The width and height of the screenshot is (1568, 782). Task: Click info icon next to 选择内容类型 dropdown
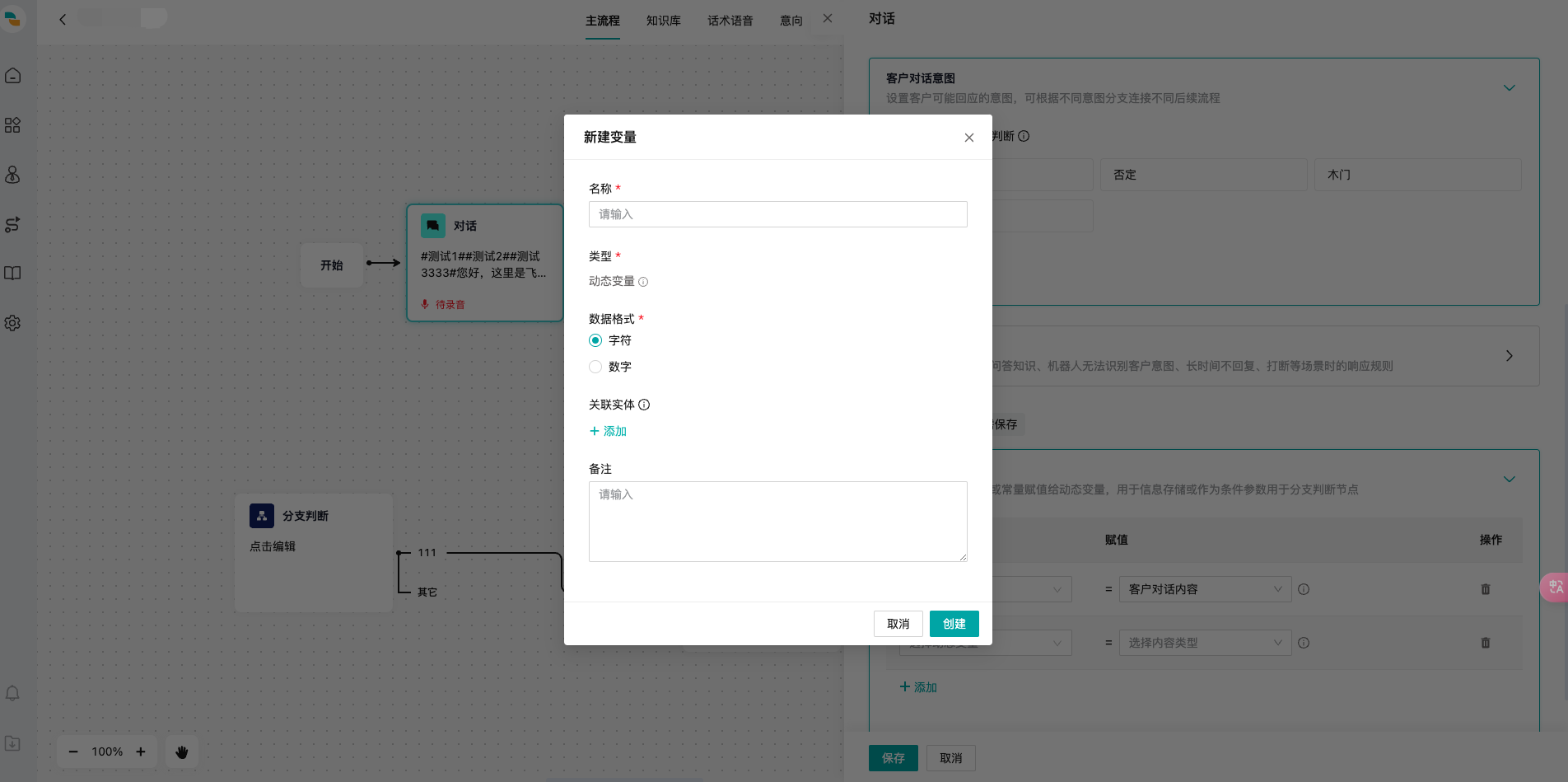pyautogui.click(x=1304, y=643)
